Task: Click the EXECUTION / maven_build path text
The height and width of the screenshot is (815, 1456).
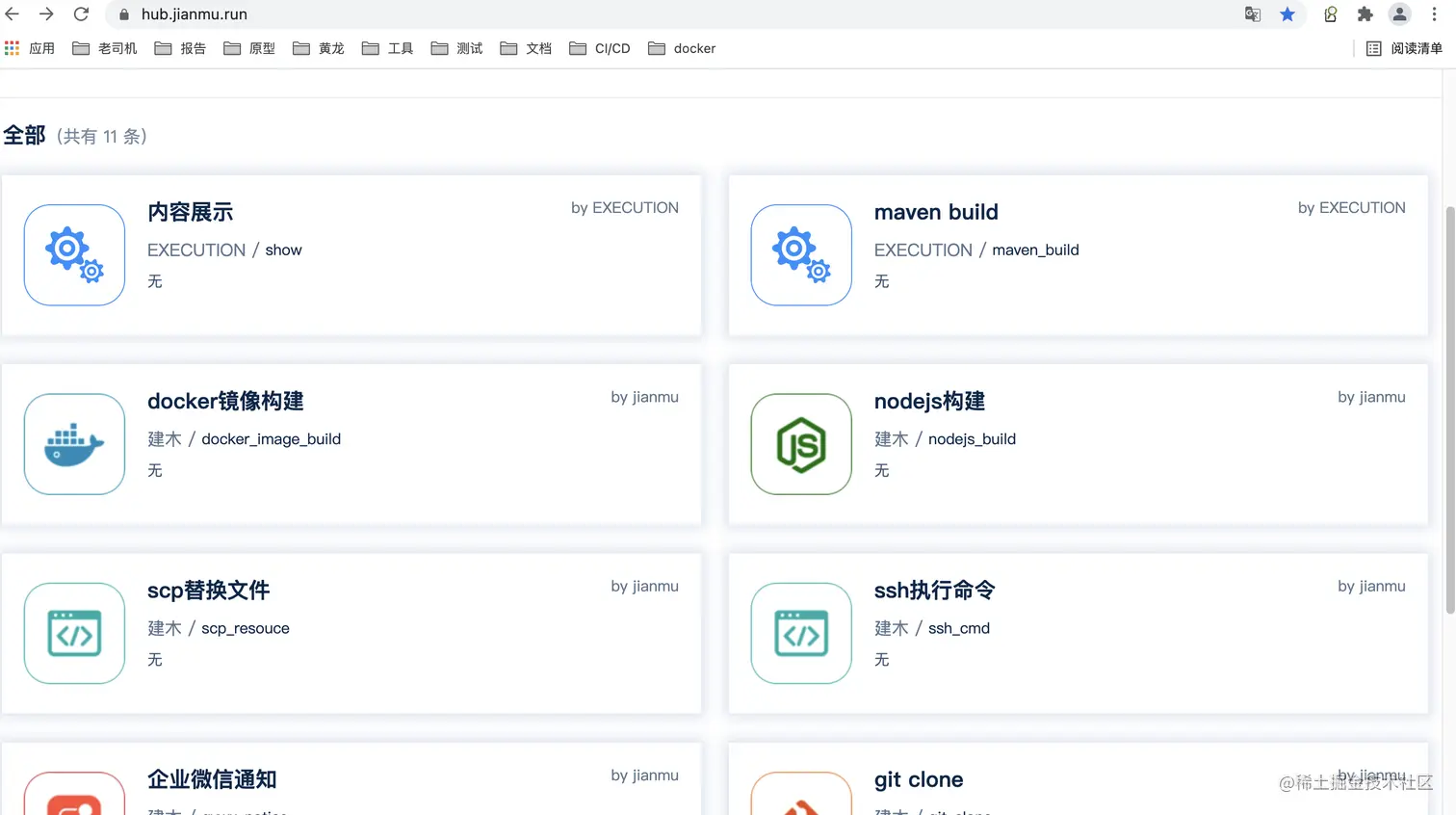Action: 976,250
